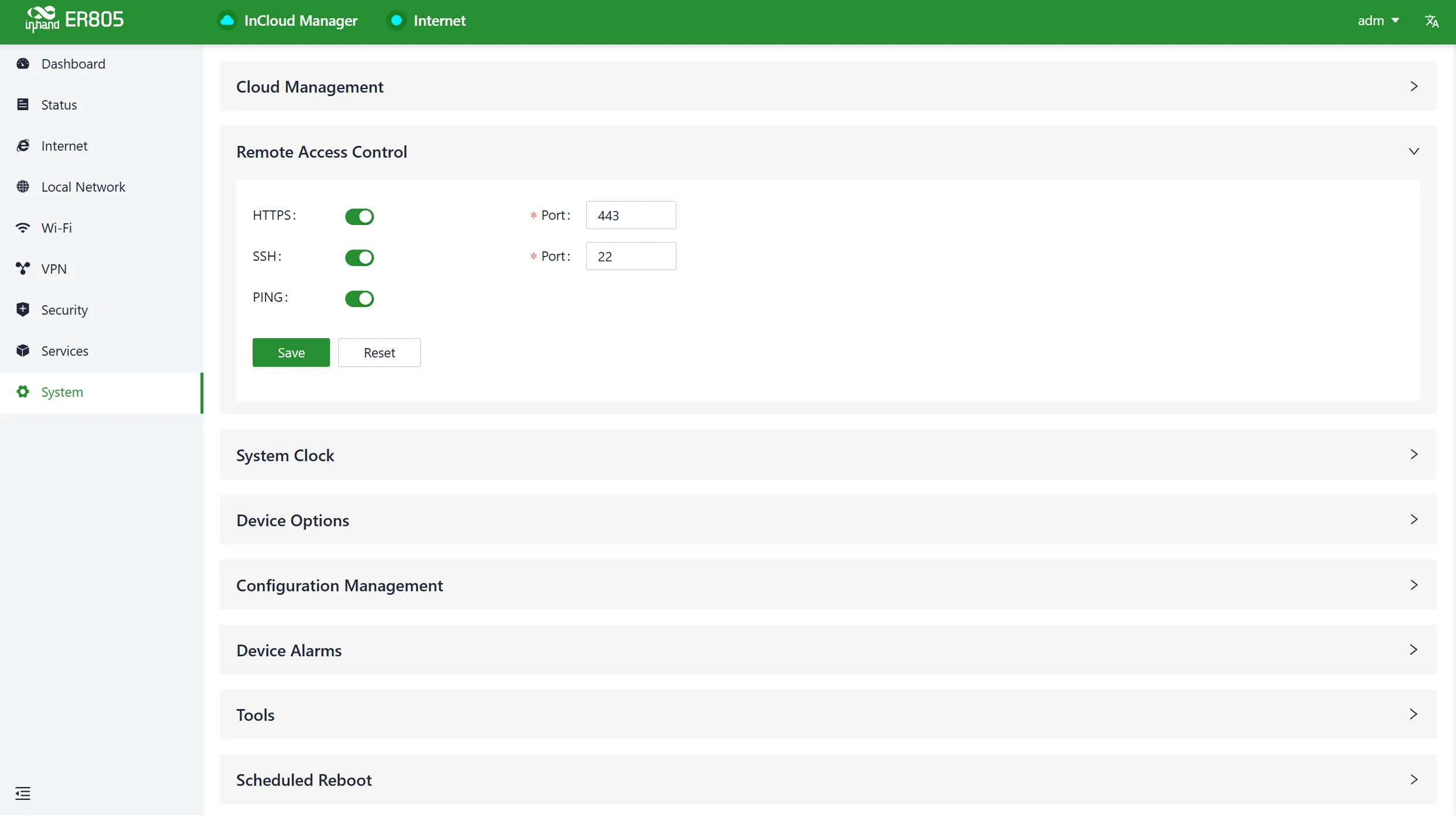Disable the HTTPS toggle

[x=359, y=217]
